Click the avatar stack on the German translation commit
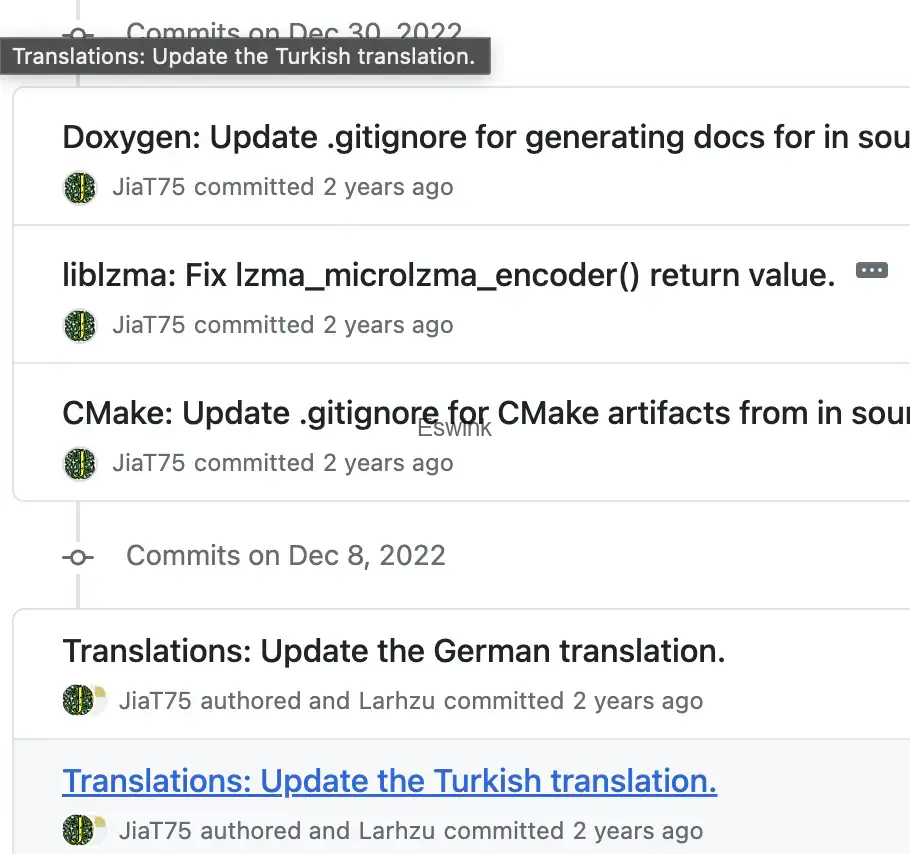The height and width of the screenshot is (854, 910). coord(84,701)
